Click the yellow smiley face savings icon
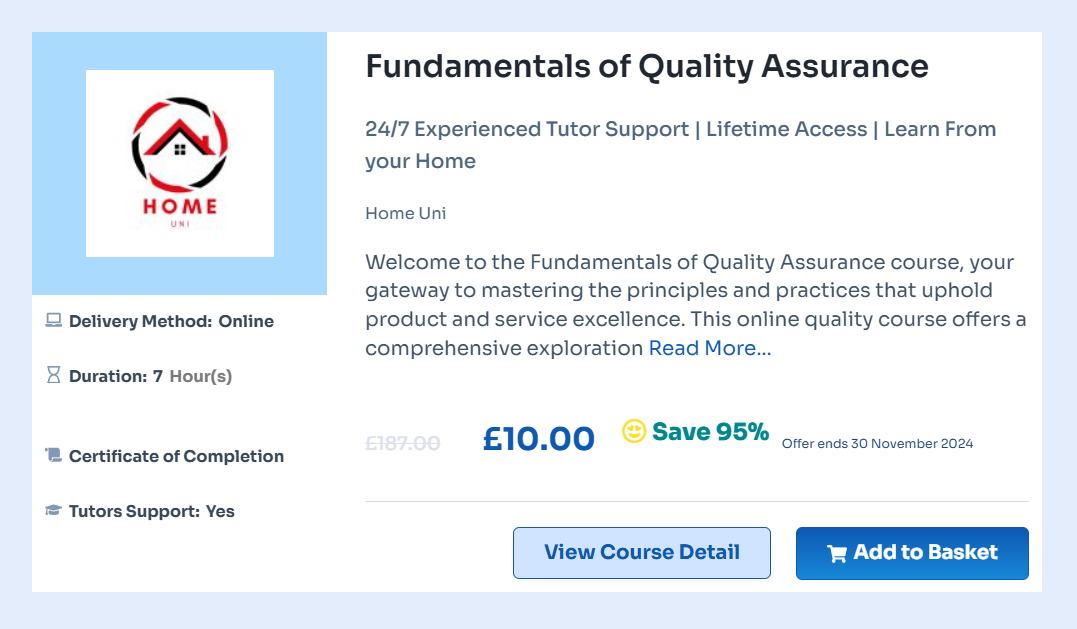Screen dimensions: 1077x629 click(x=634, y=431)
